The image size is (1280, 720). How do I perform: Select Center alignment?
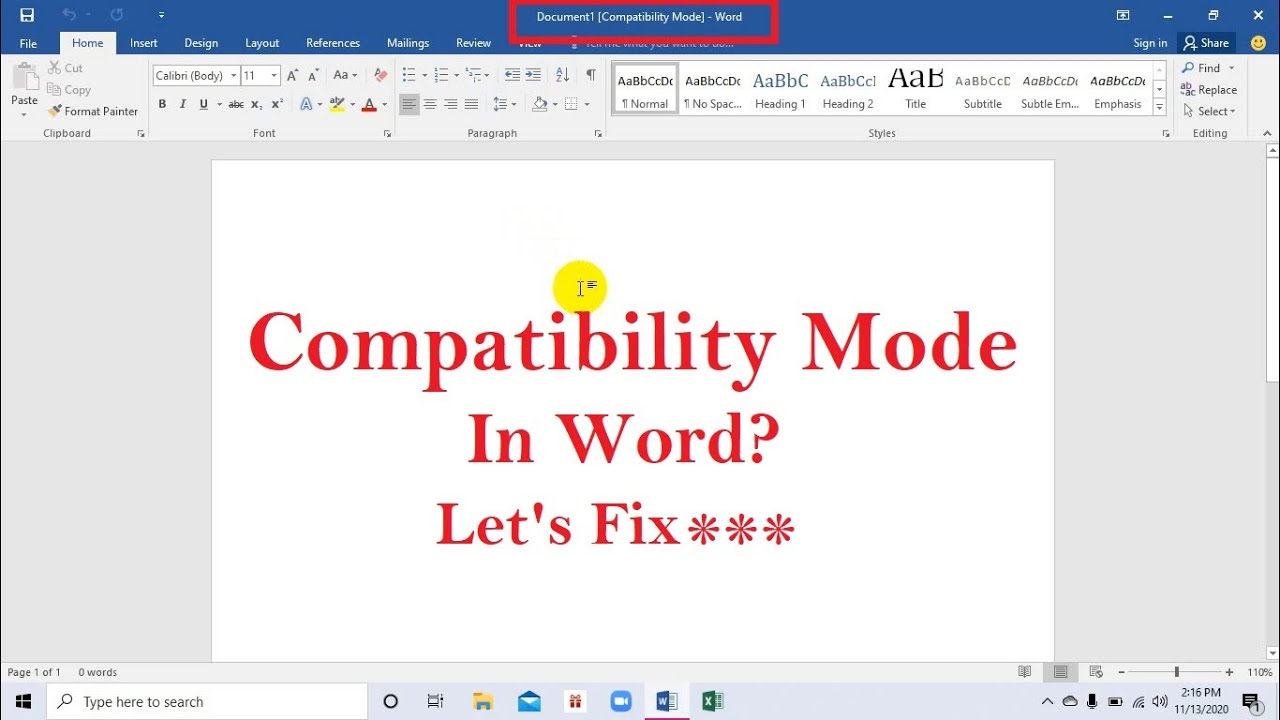(430, 104)
